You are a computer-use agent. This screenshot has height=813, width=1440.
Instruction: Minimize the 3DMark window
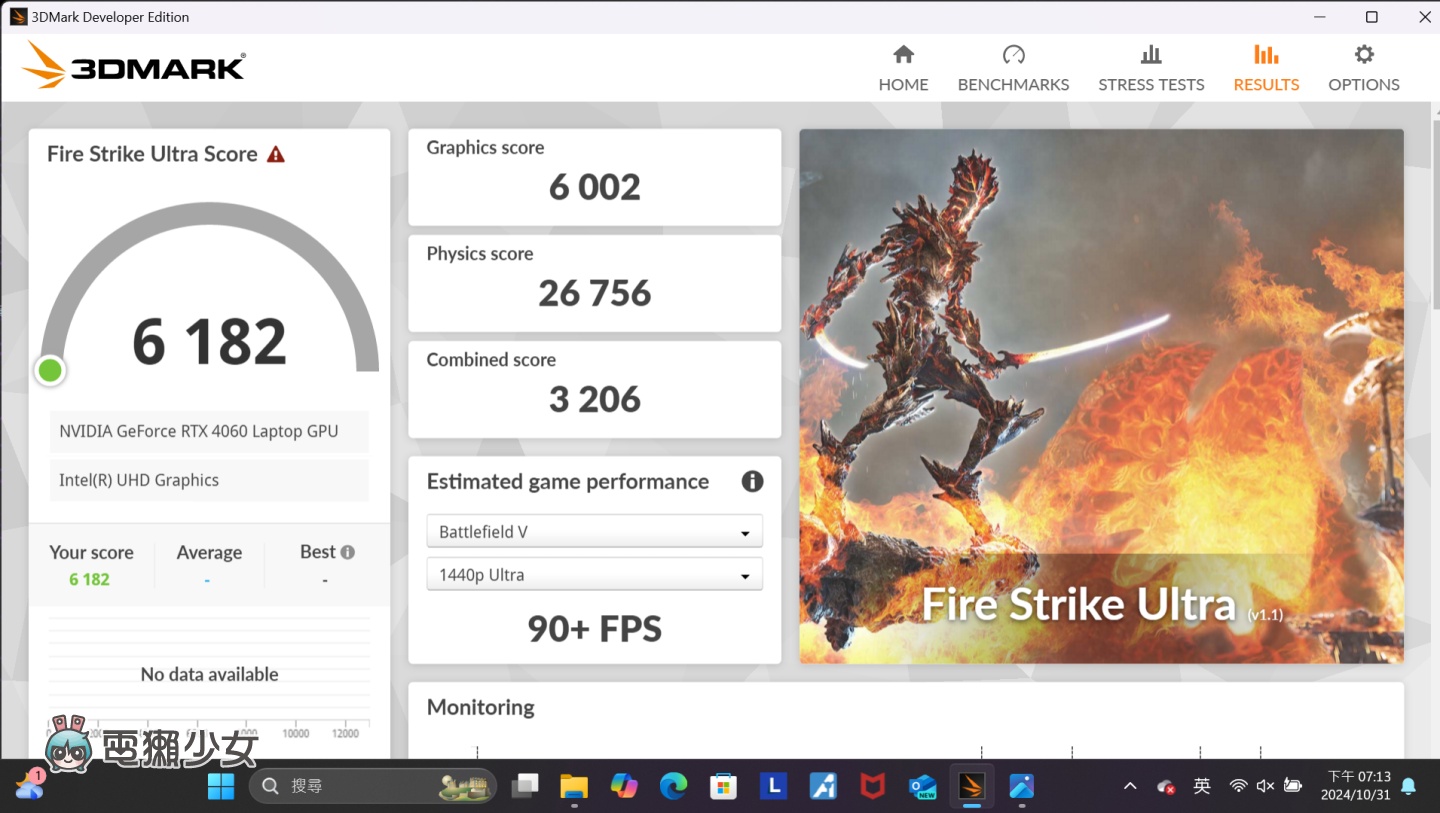1318,17
